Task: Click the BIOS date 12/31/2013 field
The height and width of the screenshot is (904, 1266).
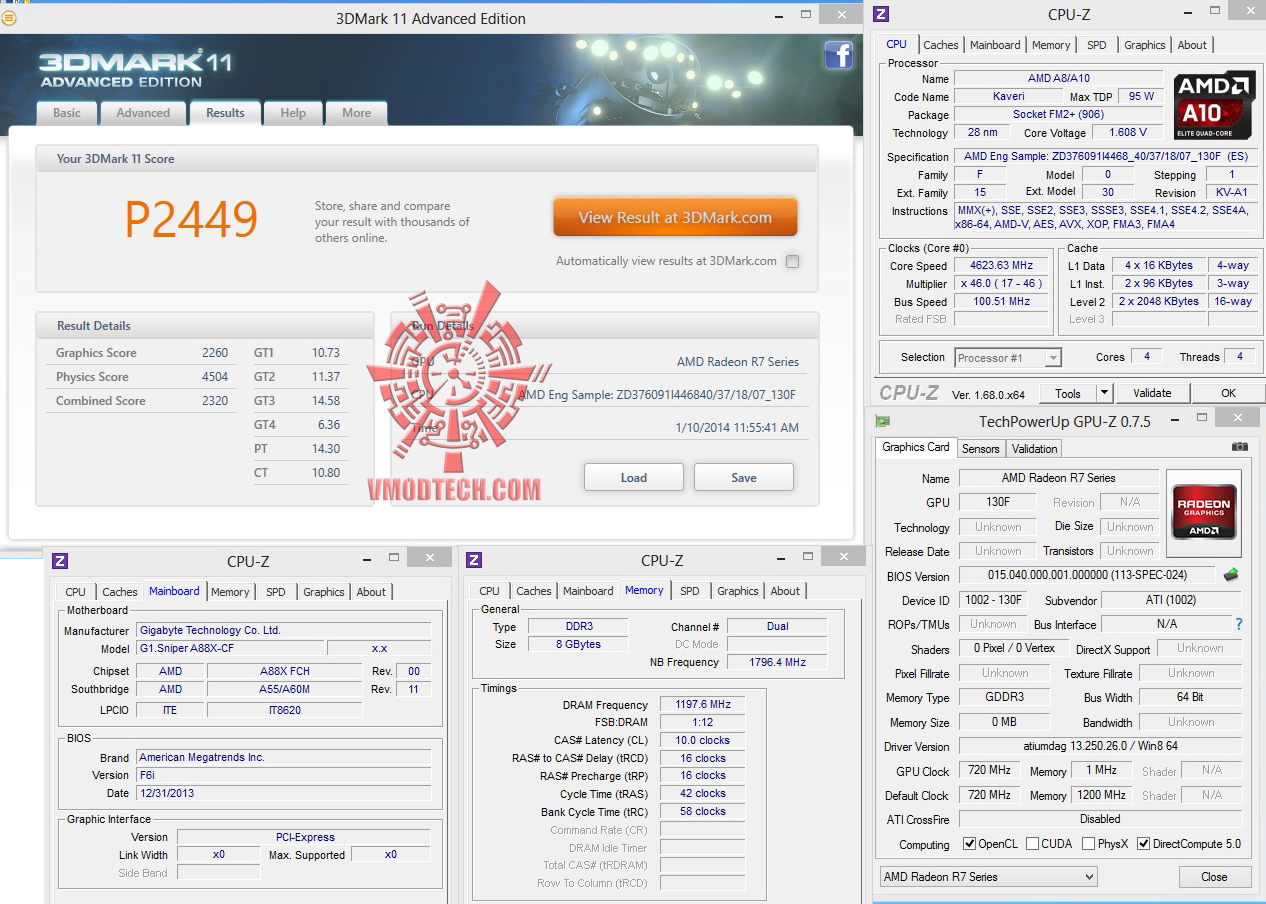Action: (284, 793)
